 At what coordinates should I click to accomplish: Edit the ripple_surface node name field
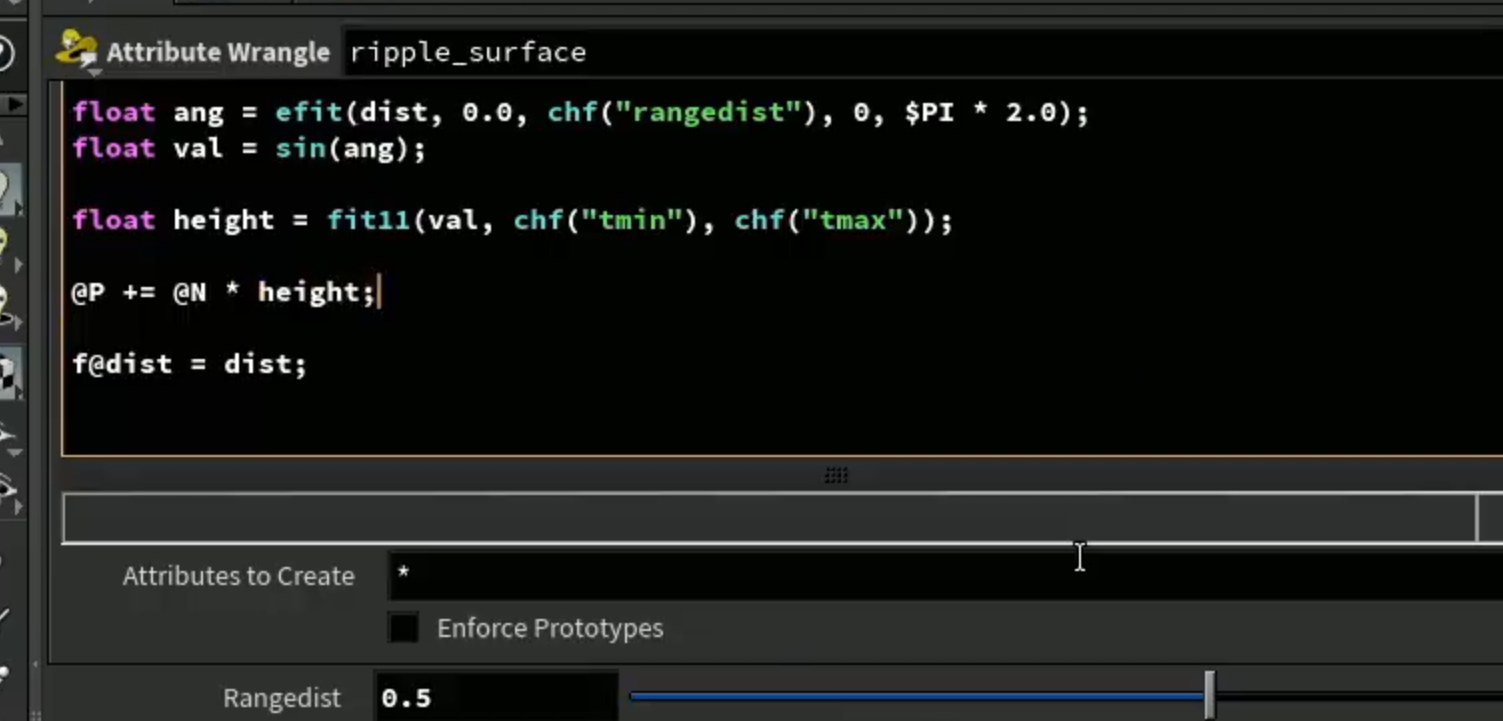[922, 52]
